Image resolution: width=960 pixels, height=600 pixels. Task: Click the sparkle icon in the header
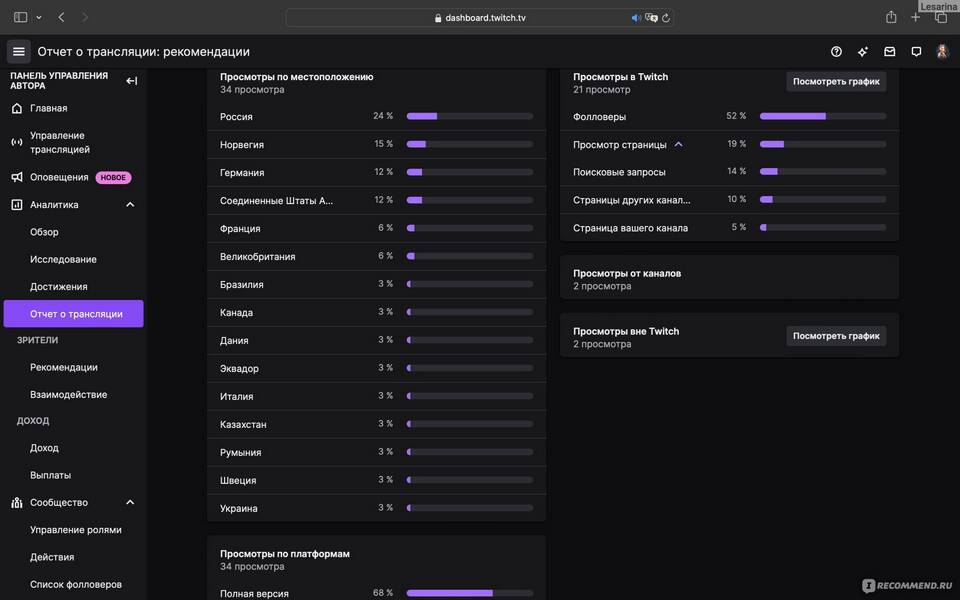point(863,52)
